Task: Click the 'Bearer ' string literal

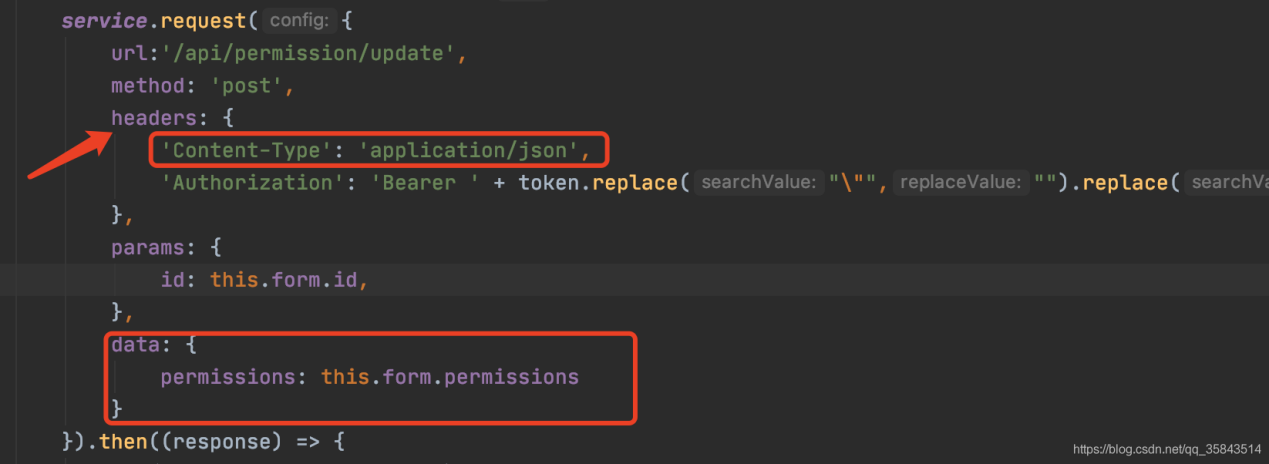Action: pos(425,183)
